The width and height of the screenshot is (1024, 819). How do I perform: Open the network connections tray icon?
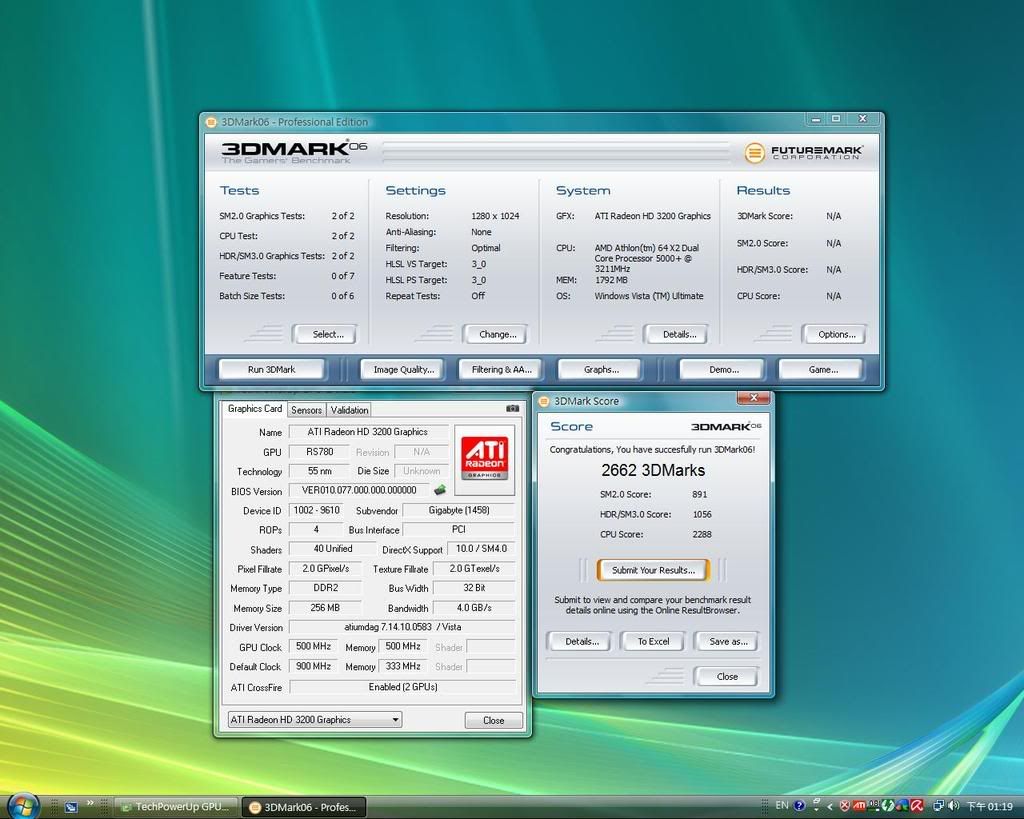(938, 806)
